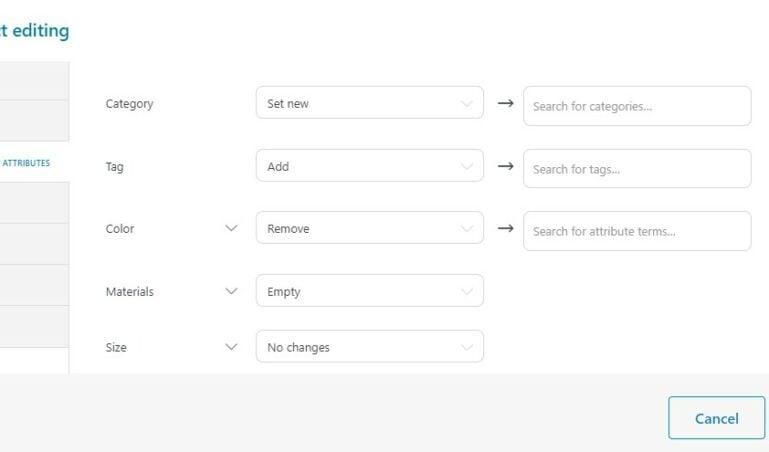The width and height of the screenshot is (769, 452).
Task: Cancel the bulk editing dialog
Action: [717, 418]
